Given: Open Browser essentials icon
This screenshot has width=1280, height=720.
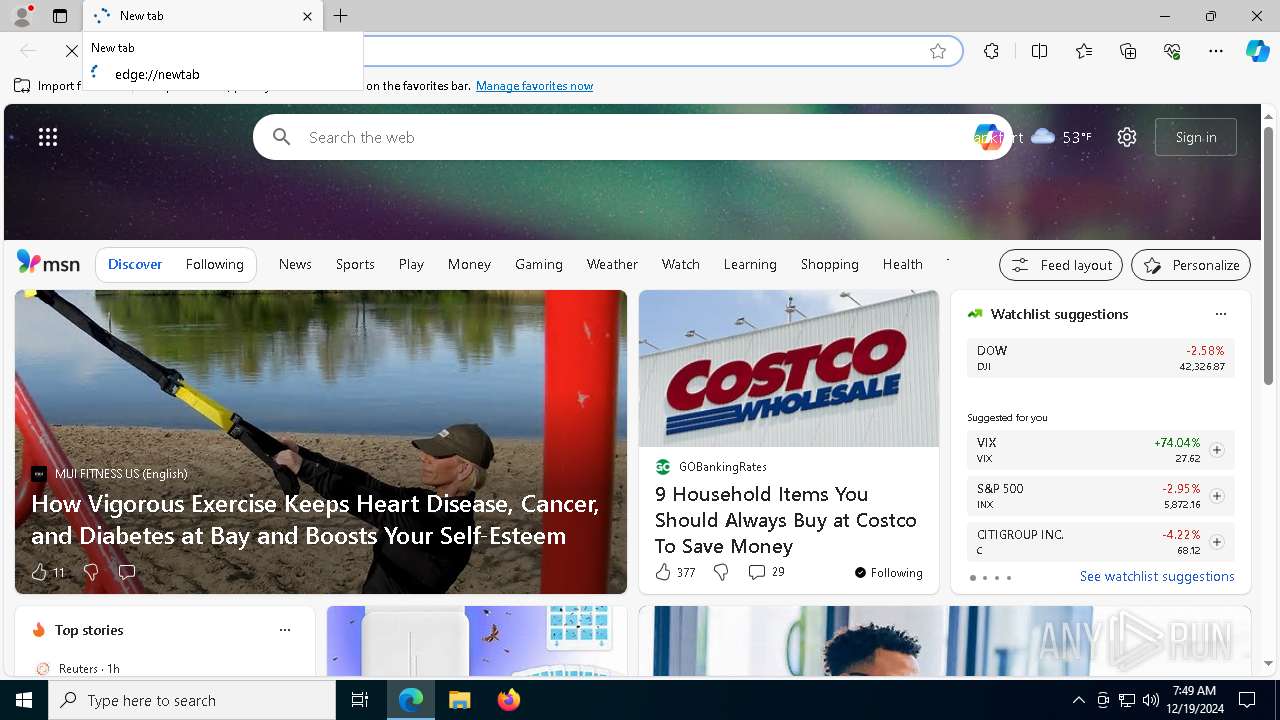Looking at the screenshot, I should pyautogui.click(x=1172, y=51).
